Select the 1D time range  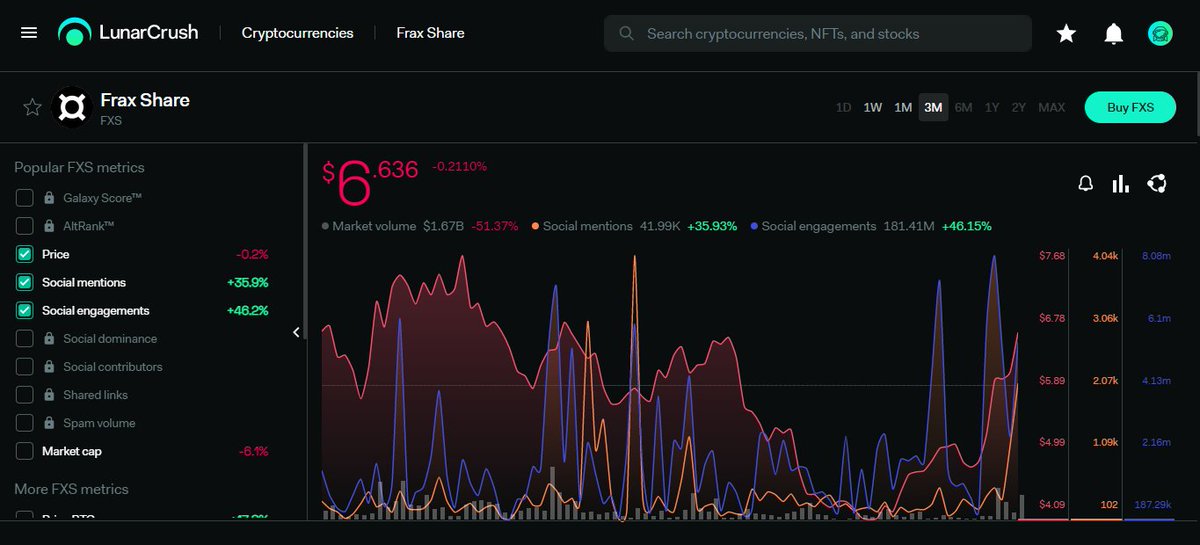coord(843,107)
